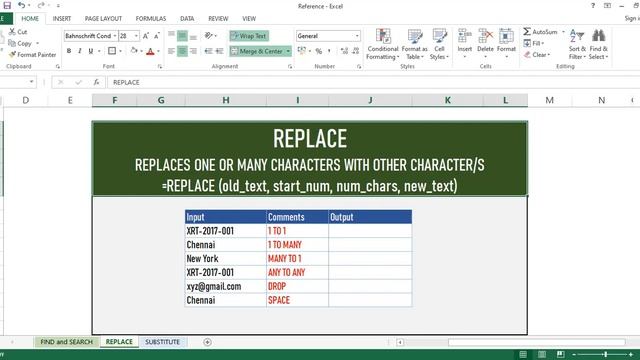
Task: Click the Increase Indent icon
Action: (x=219, y=51)
